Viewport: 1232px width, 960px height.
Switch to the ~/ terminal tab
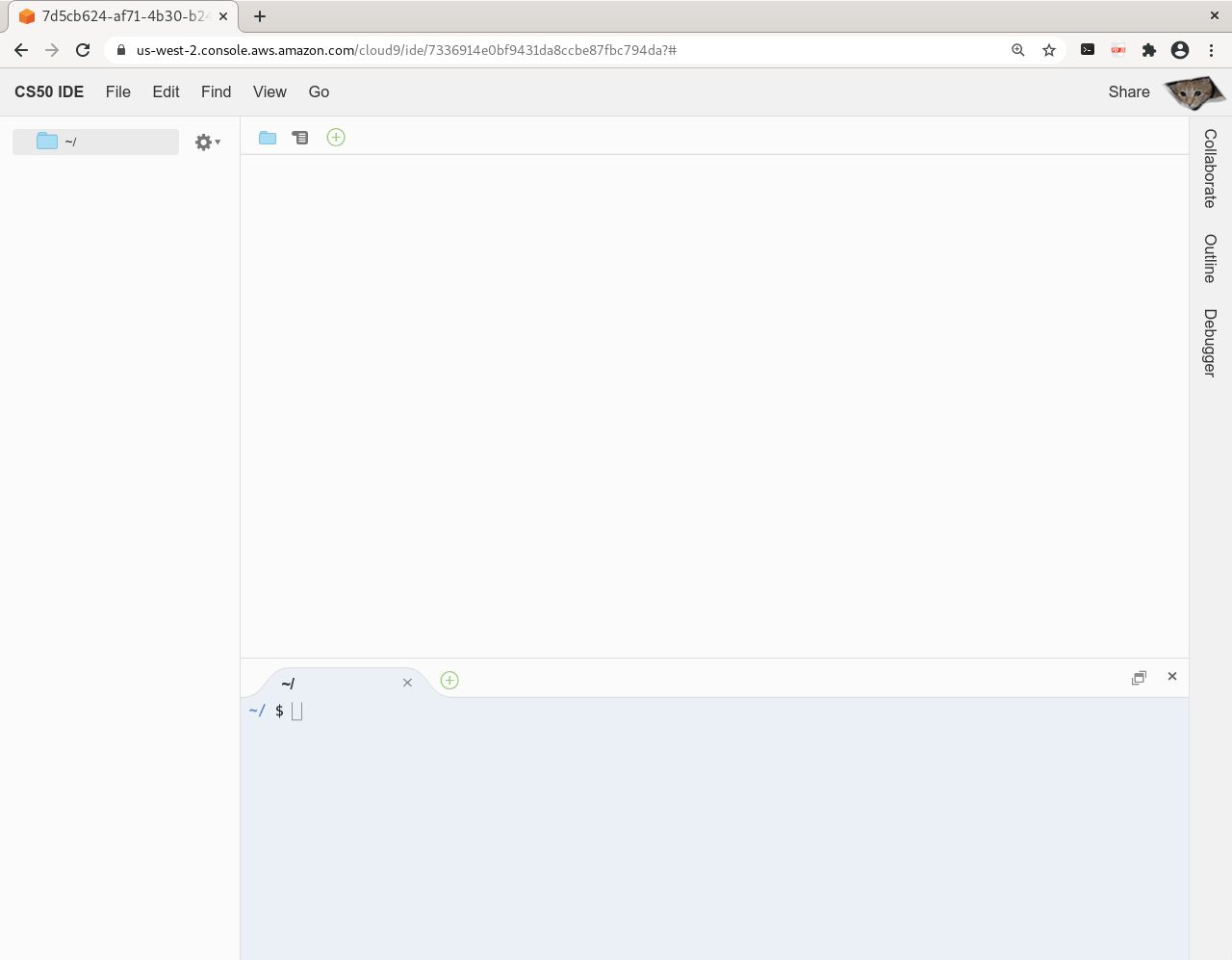pyautogui.click(x=288, y=684)
